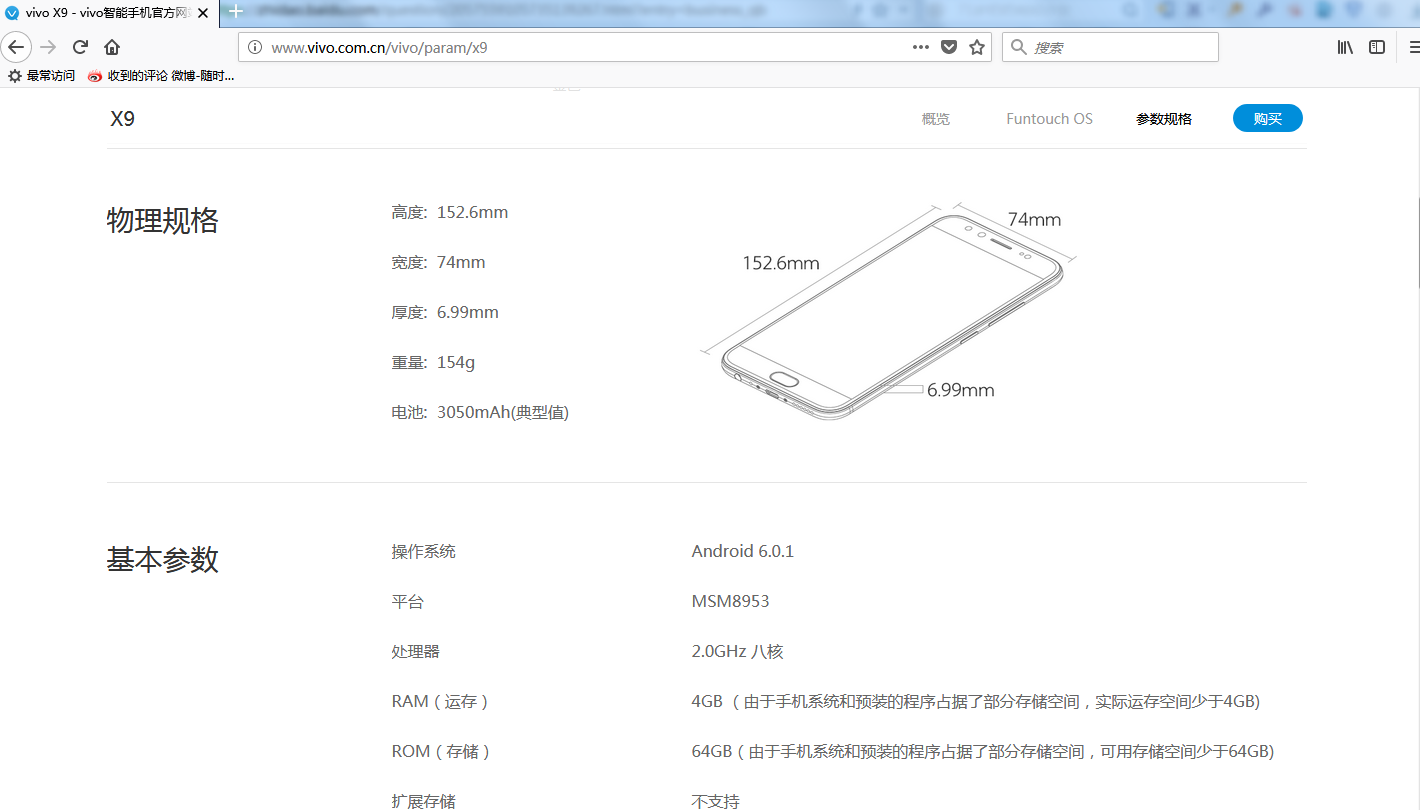Click the 不支持 value
This screenshot has height=810, width=1420.
click(716, 801)
